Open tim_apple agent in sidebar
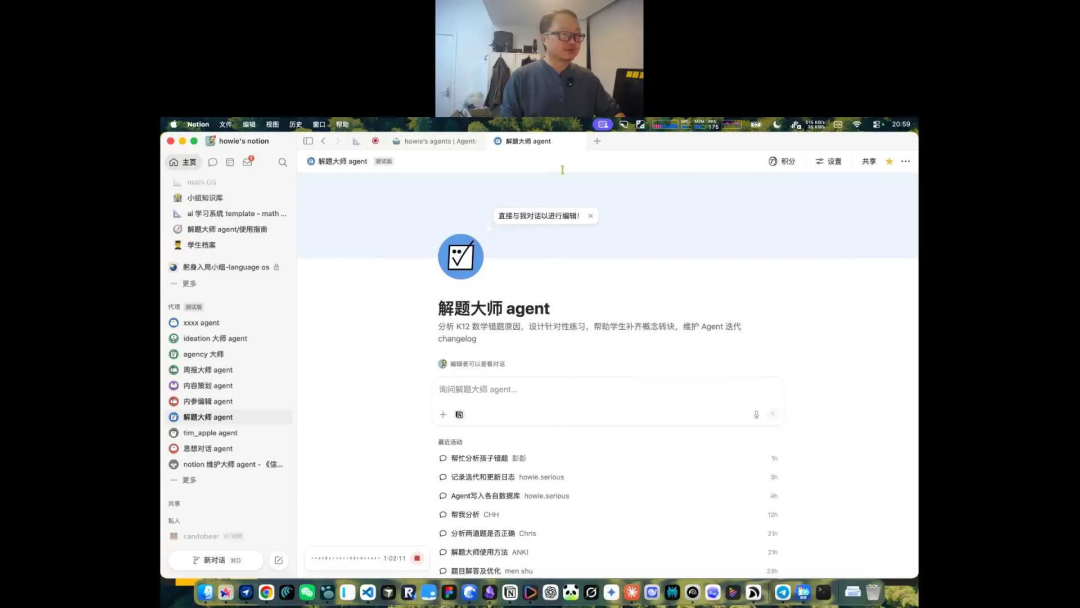Viewport: 1080px width, 608px height. 230,433
